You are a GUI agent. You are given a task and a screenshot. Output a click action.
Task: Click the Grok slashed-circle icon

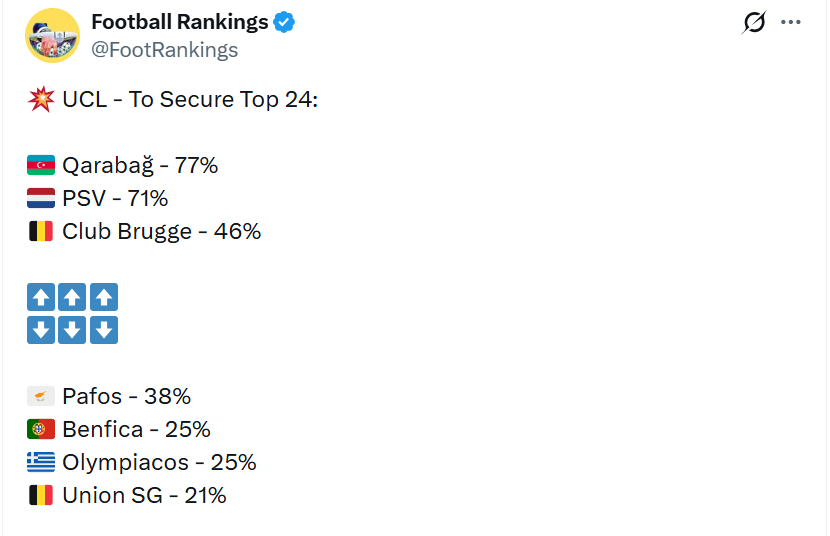[x=755, y=22]
